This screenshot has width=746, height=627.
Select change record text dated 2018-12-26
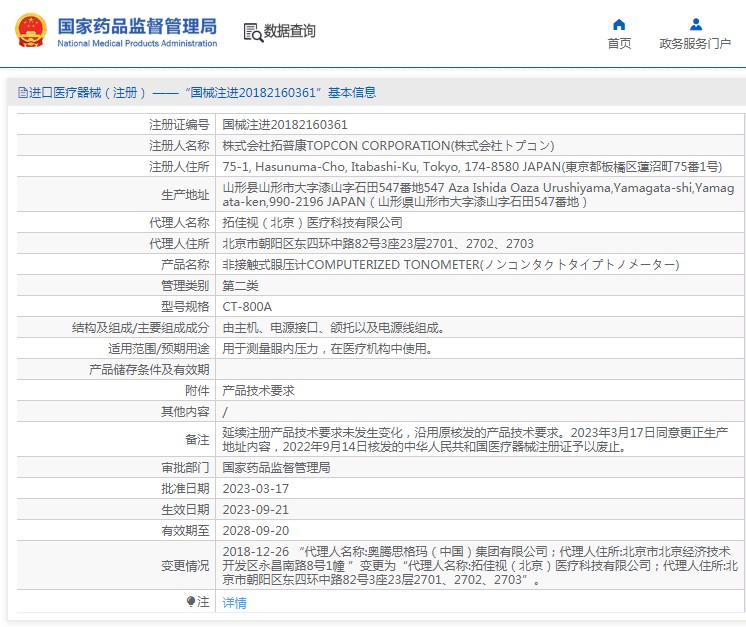pos(480,566)
